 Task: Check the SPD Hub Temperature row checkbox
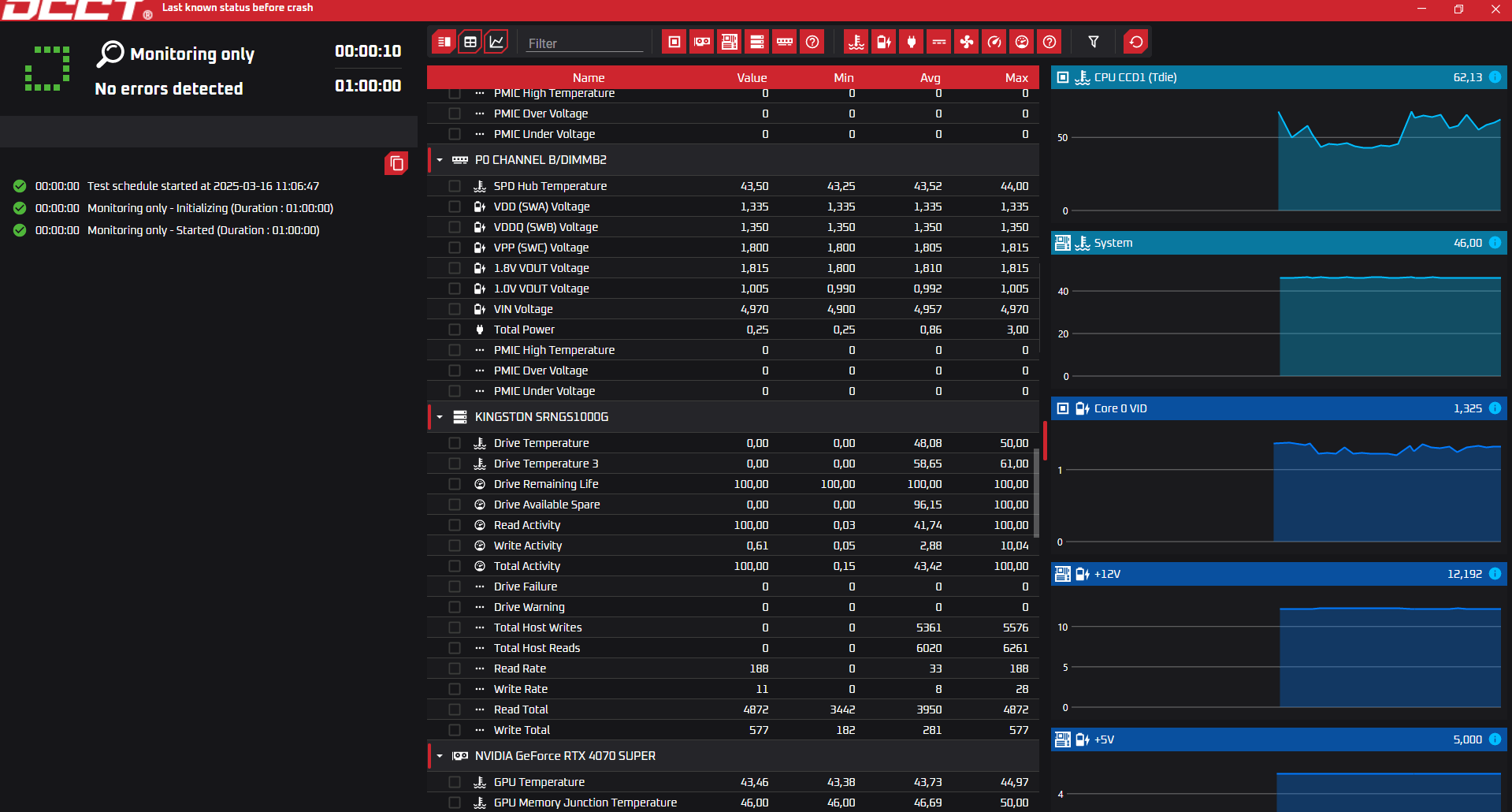click(x=455, y=186)
